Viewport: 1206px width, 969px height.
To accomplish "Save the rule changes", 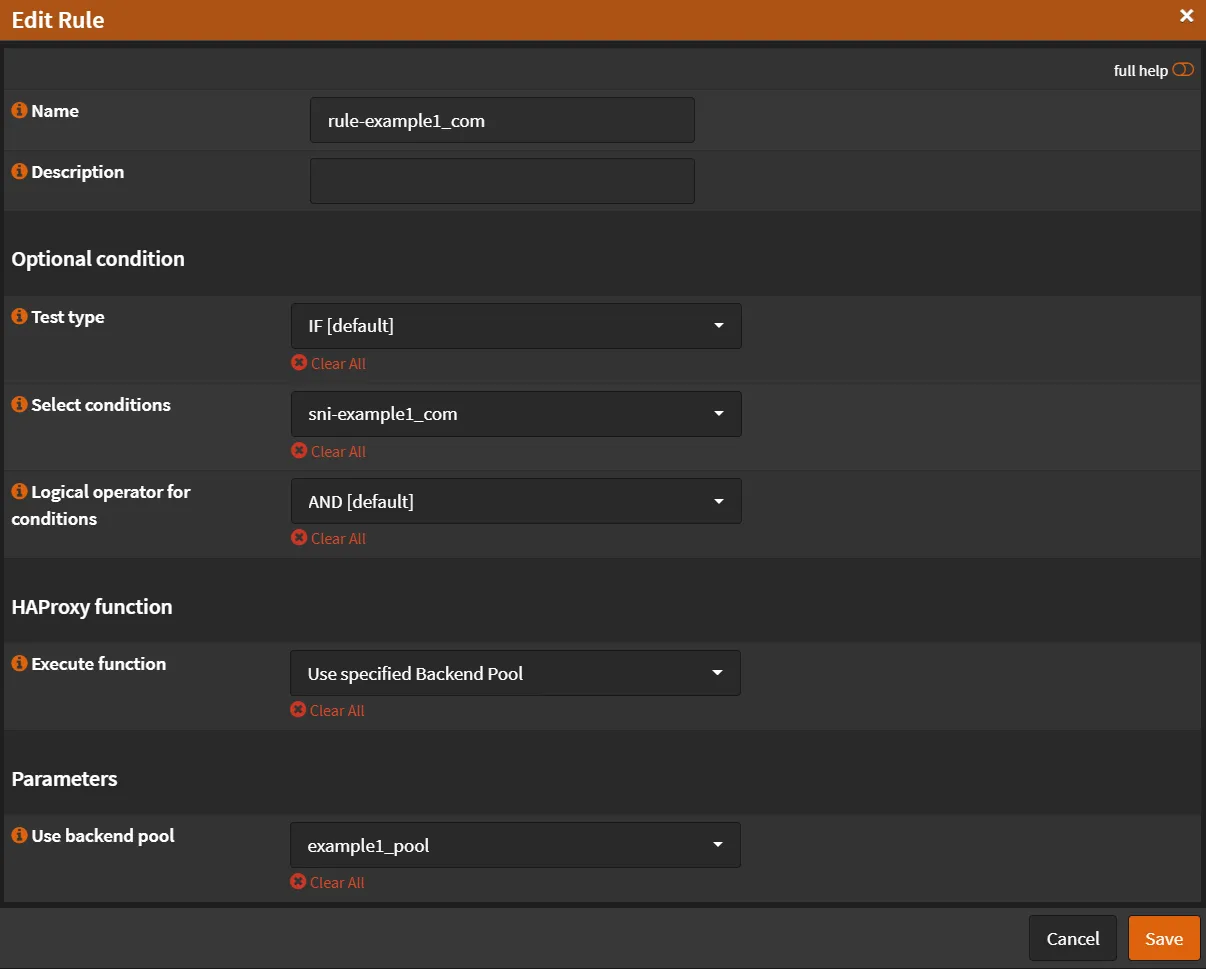I will [x=1163, y=938].
